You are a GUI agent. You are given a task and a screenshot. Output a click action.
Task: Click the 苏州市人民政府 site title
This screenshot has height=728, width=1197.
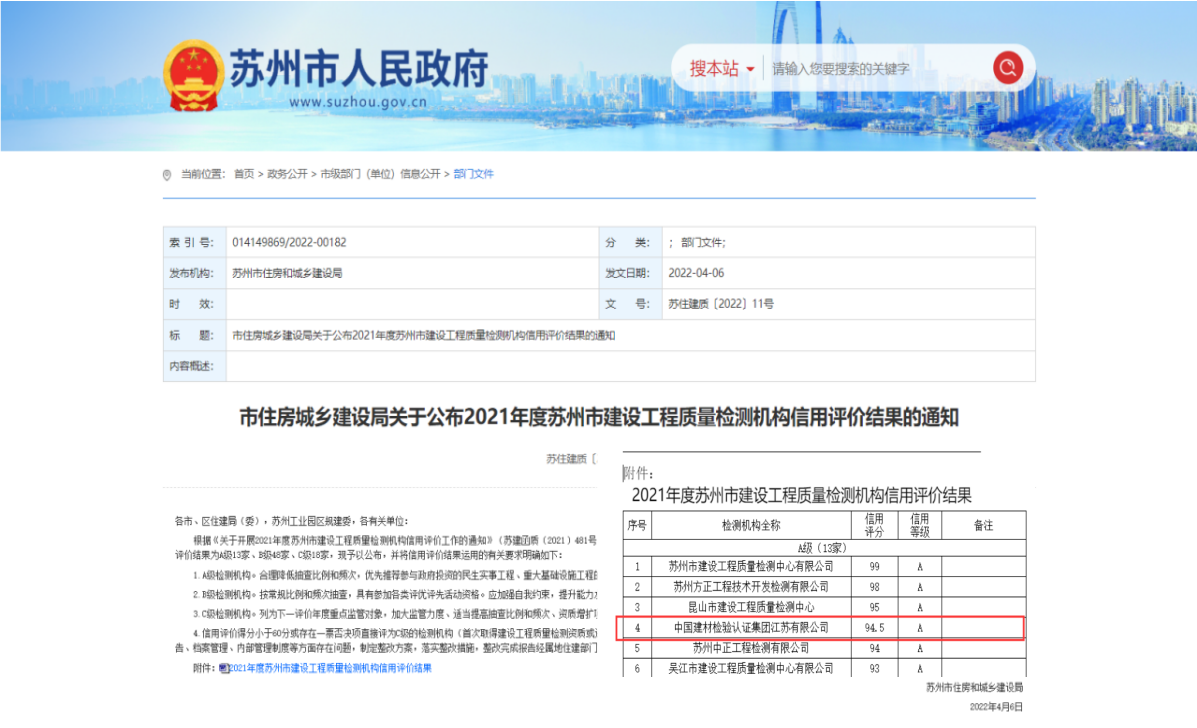[359, 68]
